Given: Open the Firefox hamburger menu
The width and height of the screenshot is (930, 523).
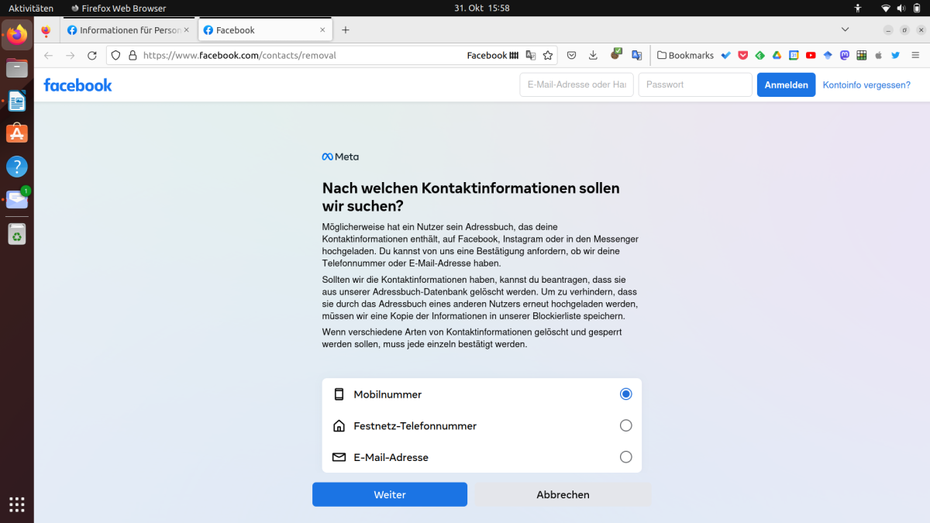Looking at the screenshot, I should pyautogui.click(x=915, y=55).
